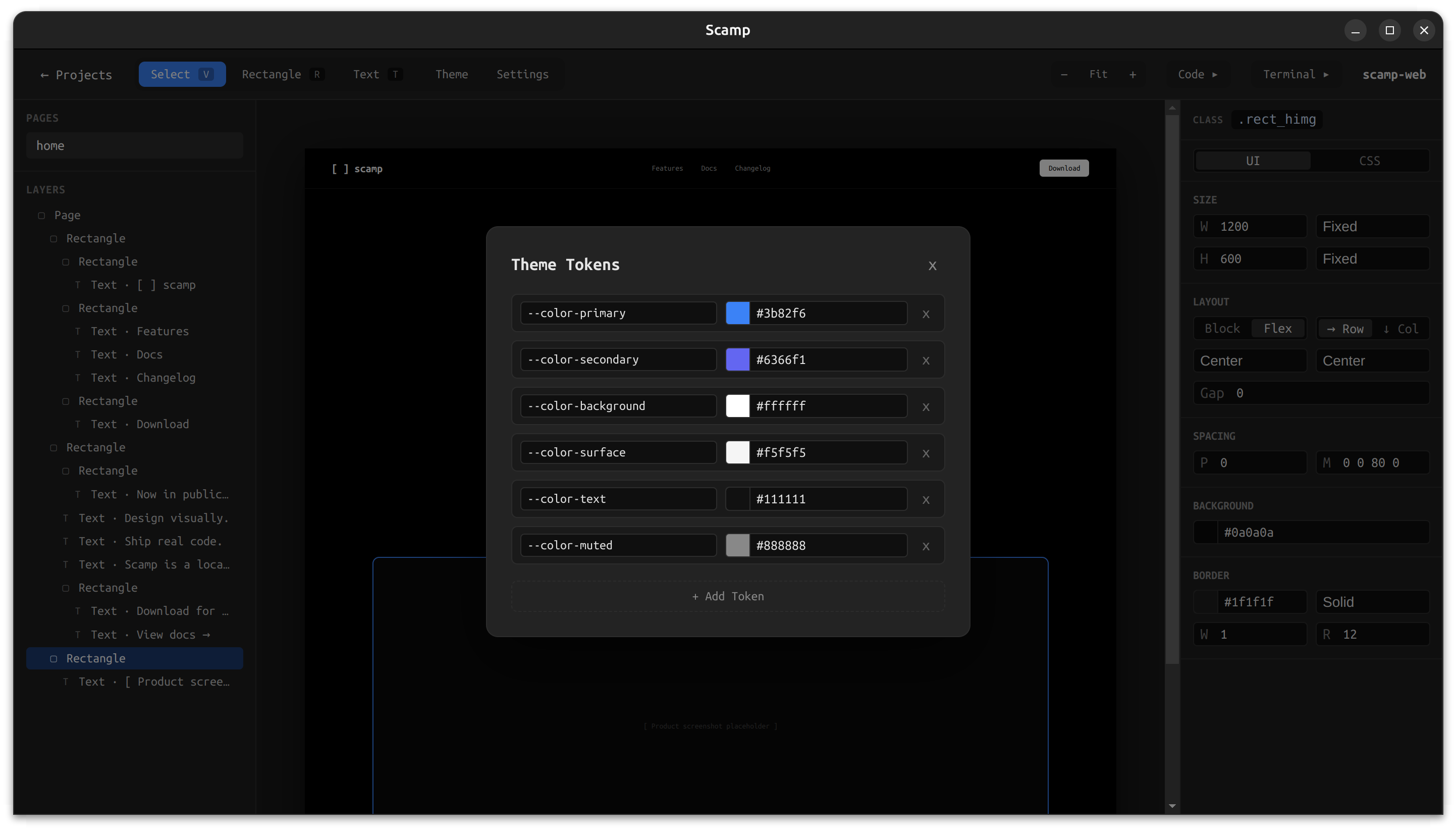Viewport: 1456px width, 831px height.
Task: Zoom in with the plus icon
Action: [1133, 74]
